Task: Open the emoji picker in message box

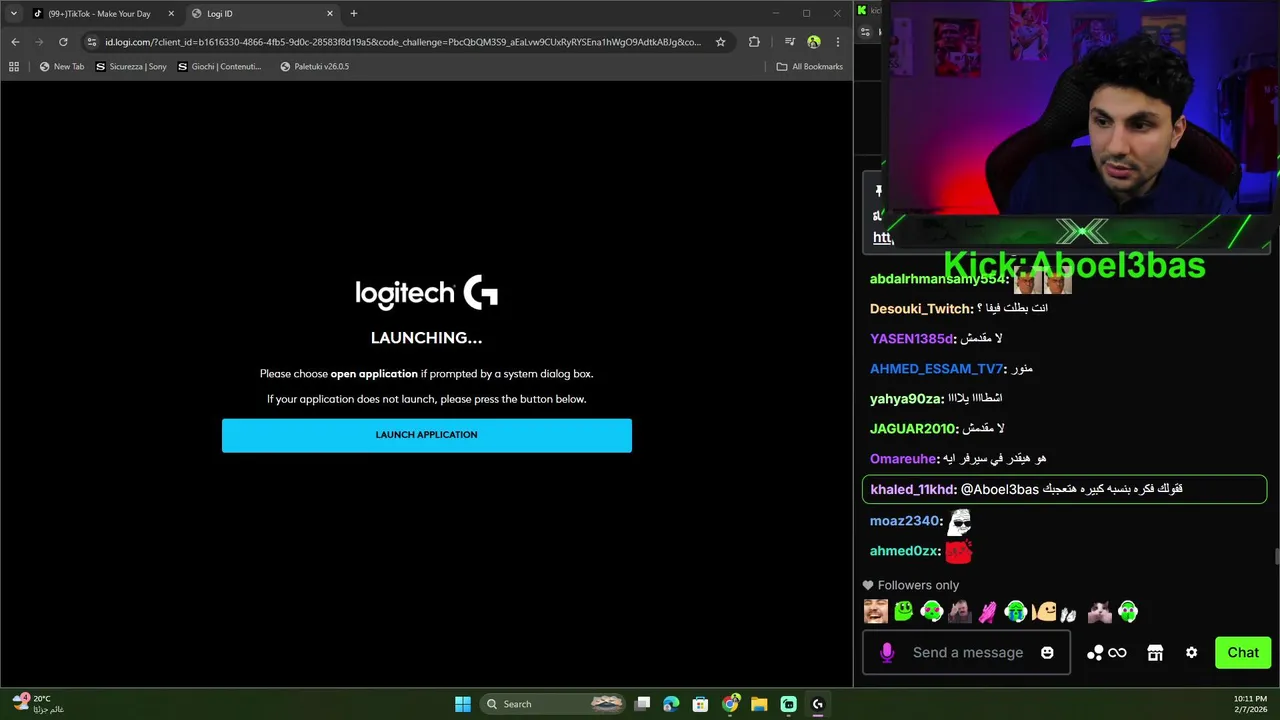Action: pos(1047,653)
